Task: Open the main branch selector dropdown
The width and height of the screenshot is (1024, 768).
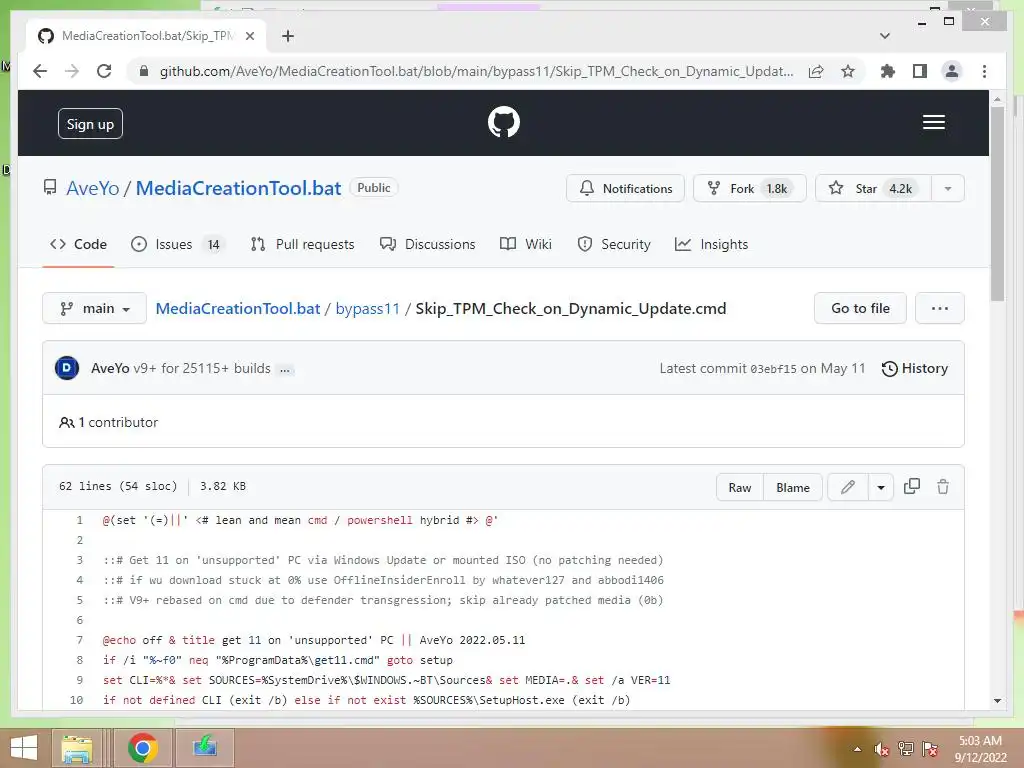Action: 95,308
